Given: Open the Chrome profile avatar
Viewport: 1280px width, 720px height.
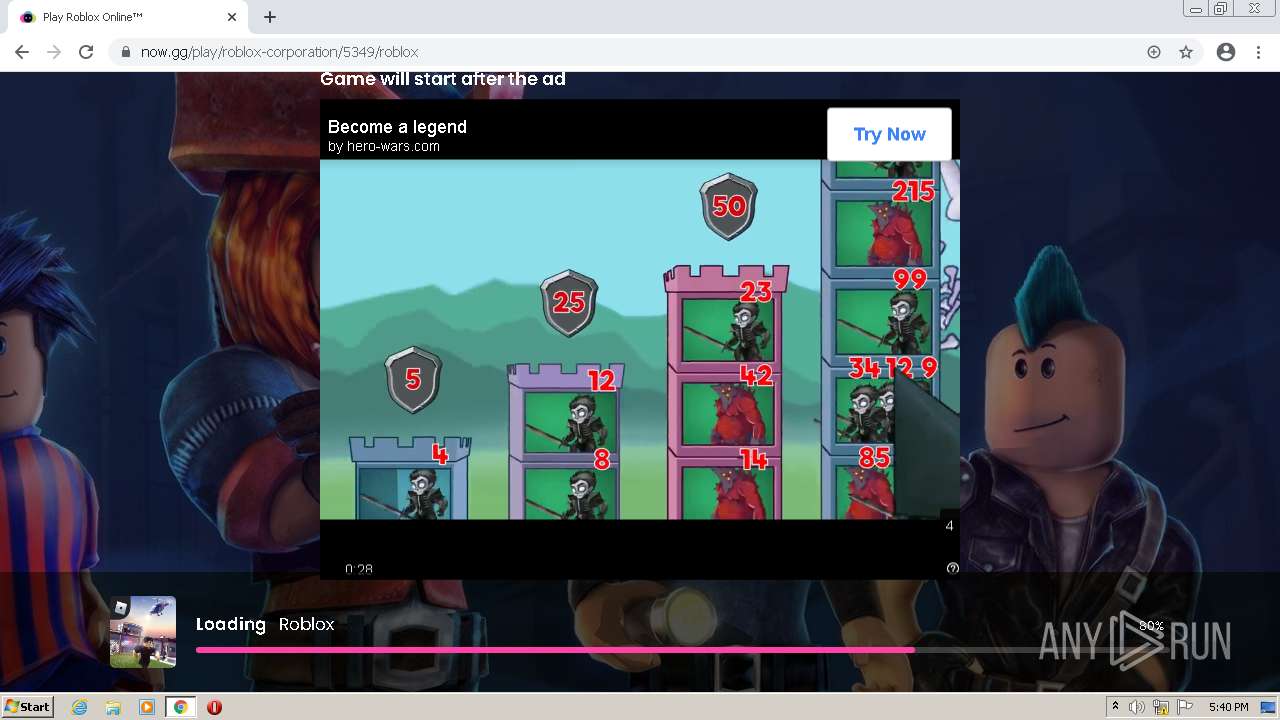Looking at the screenshot, I should 1226,52.
